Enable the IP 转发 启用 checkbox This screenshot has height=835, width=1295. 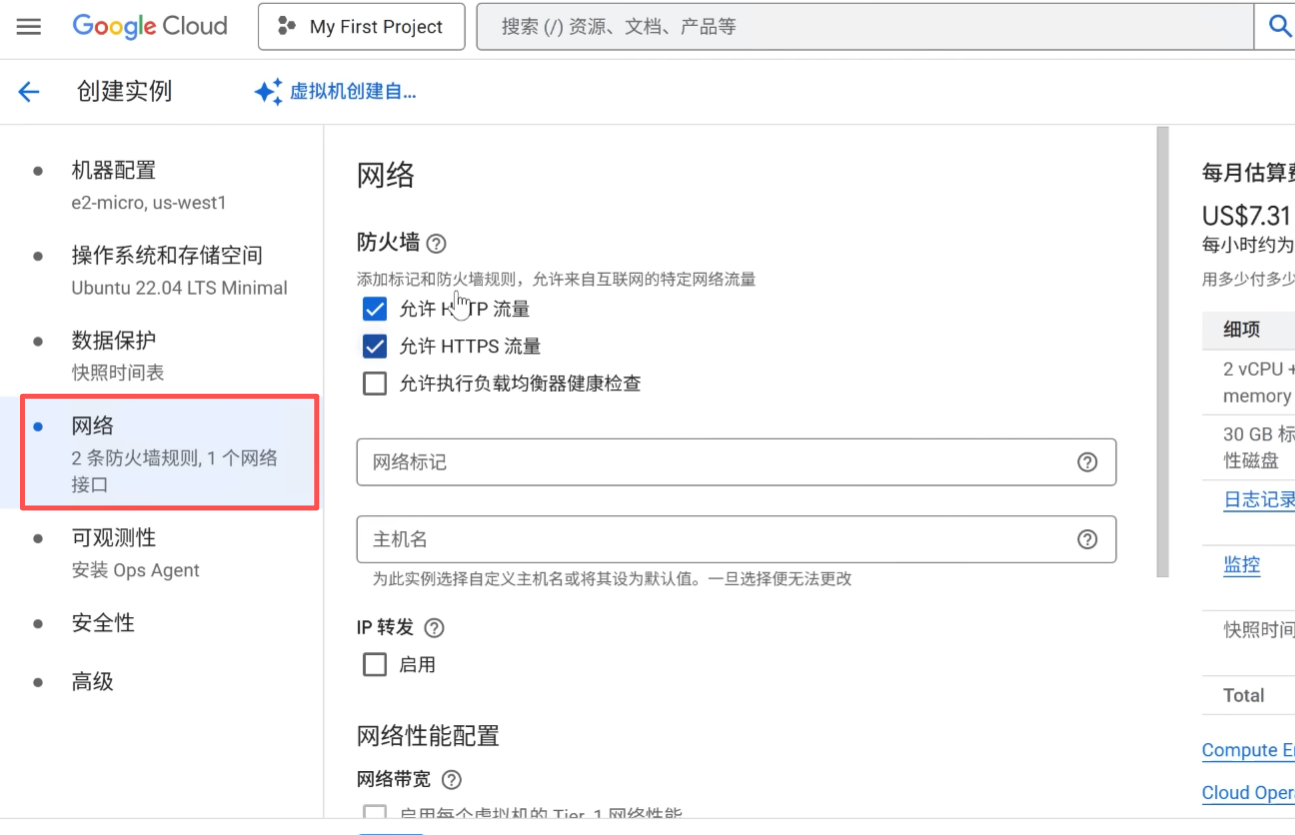[x=375, y=665]
